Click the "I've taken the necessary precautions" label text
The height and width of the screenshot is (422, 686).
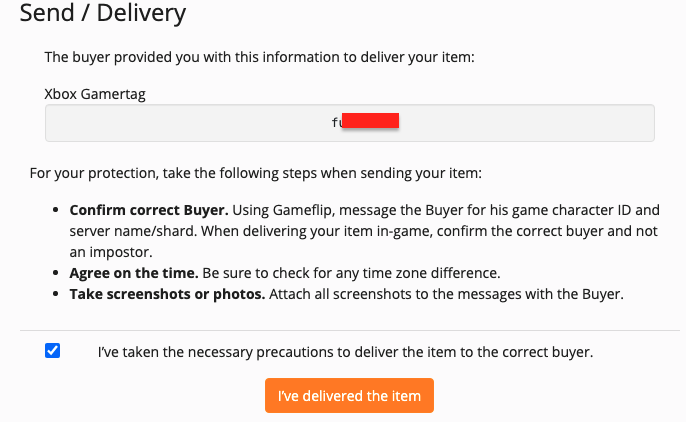[345, 352]
